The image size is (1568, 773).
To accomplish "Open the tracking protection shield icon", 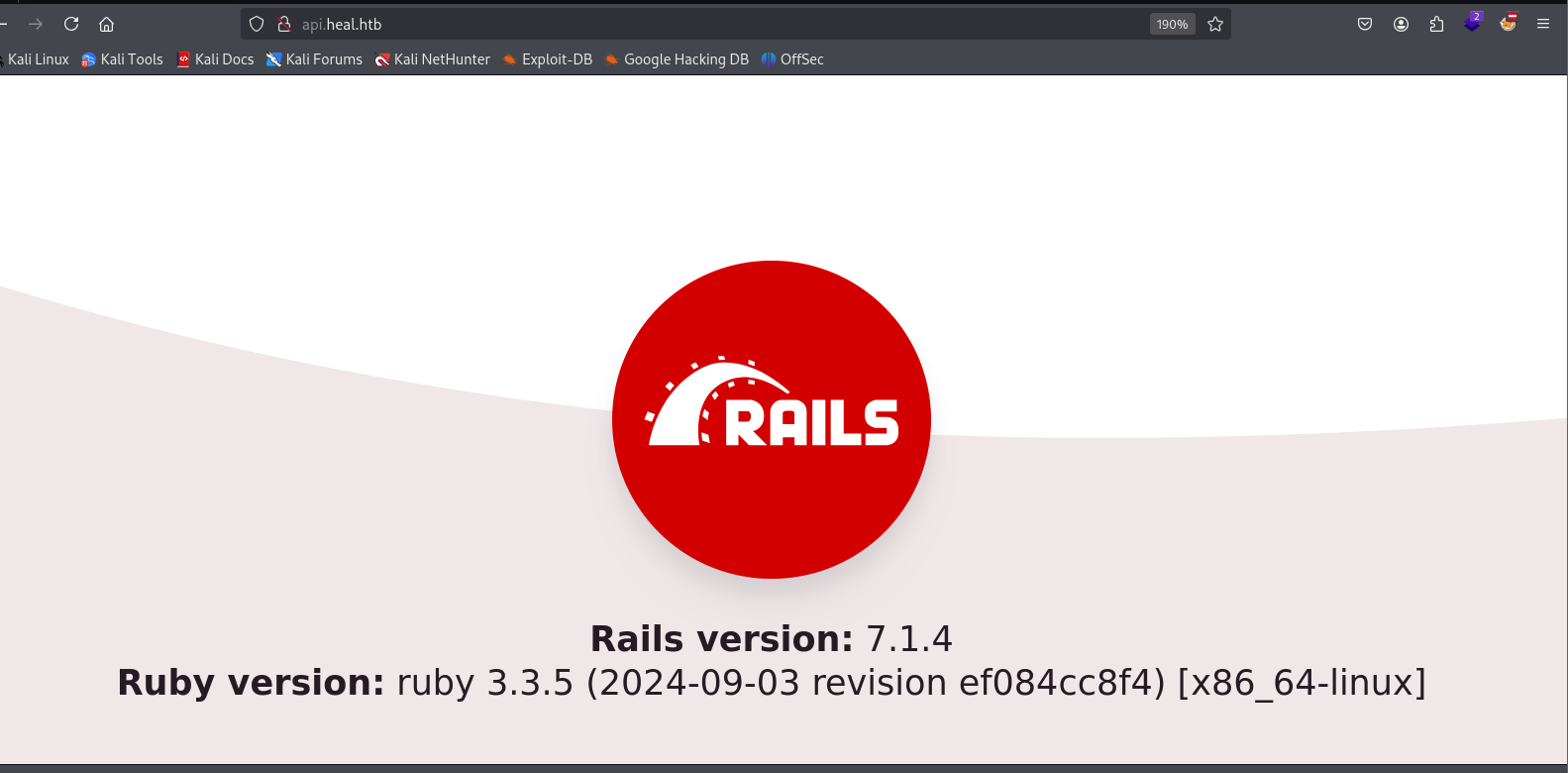I will click(x=257, y=24).
